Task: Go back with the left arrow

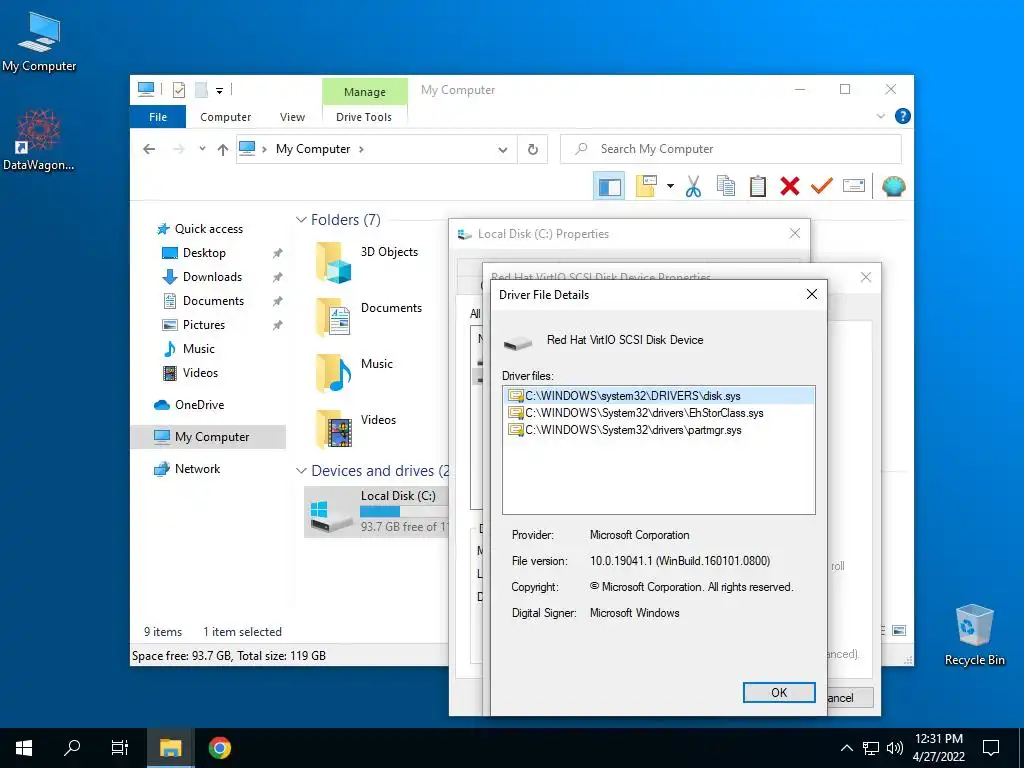Action: [150, 150]
